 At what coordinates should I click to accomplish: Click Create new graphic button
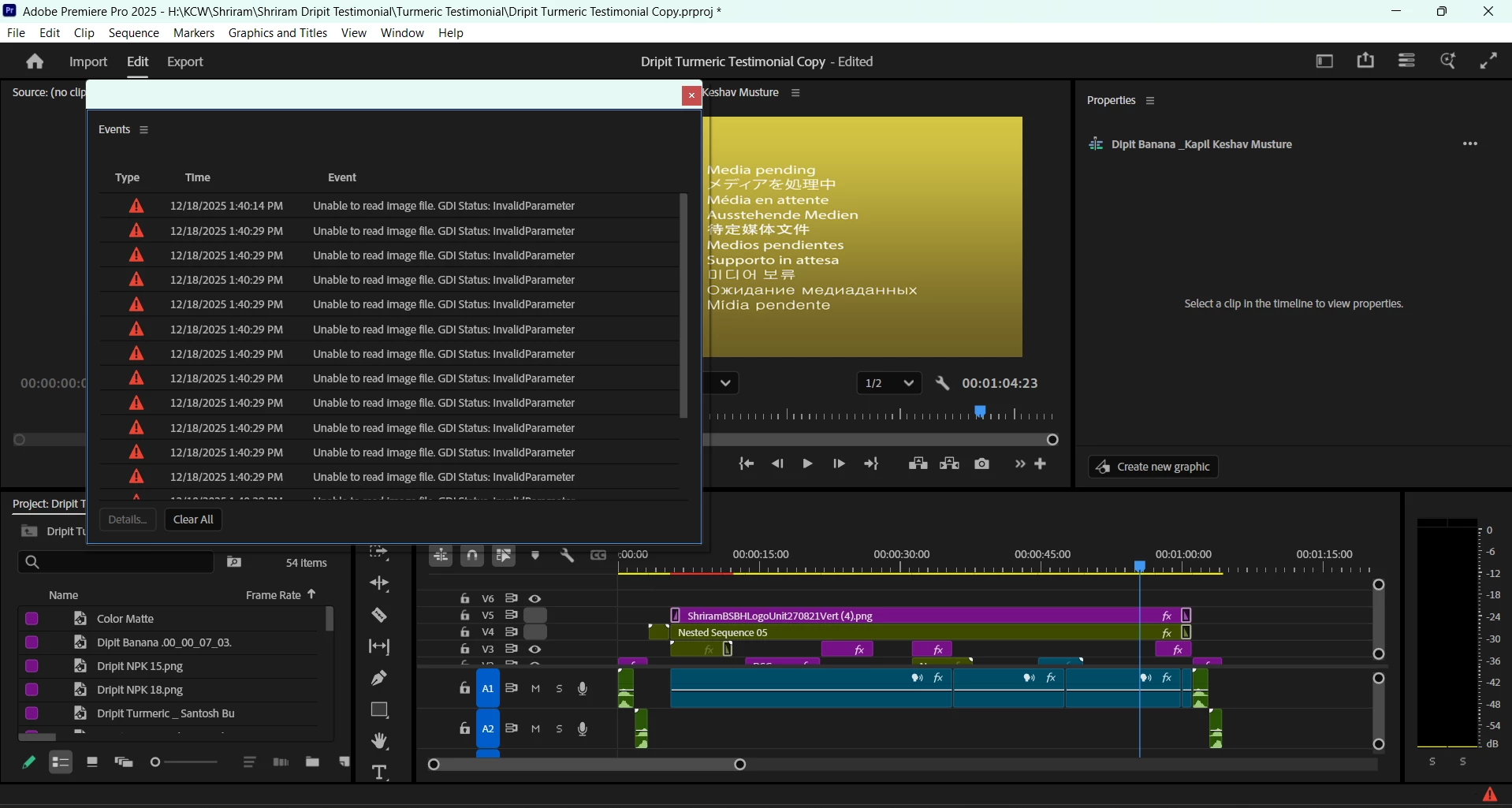1153,467
